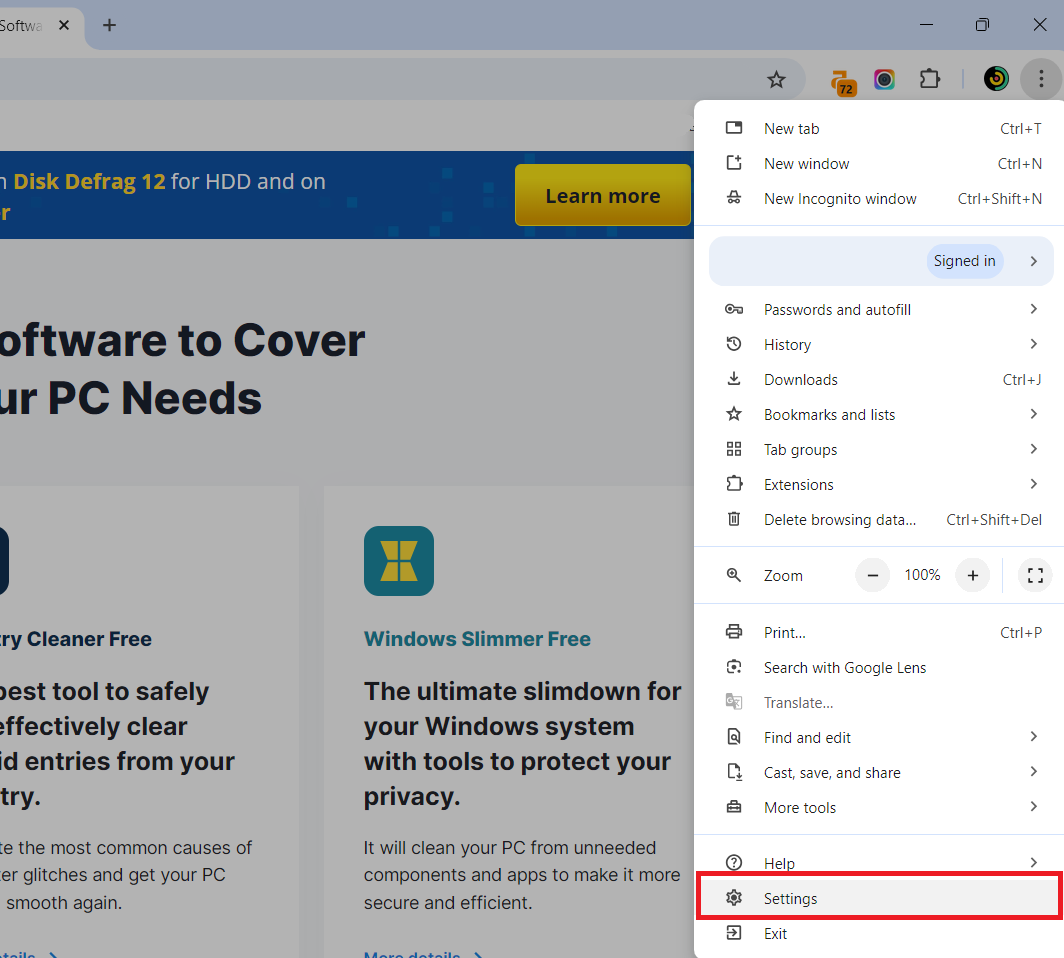Expand Bookmarks and lists submenu arrow
1064x958 pixels.
[1033, 414]
